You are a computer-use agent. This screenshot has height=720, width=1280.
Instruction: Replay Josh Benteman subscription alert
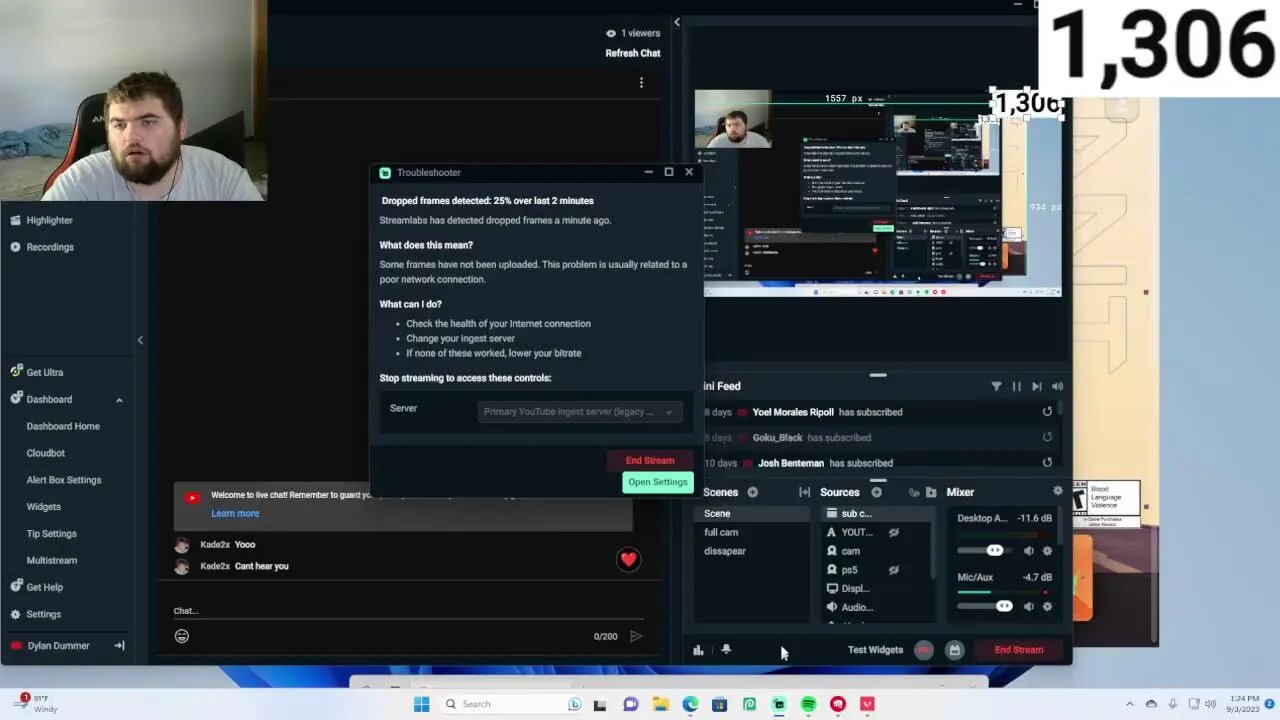pos(1047,463)
